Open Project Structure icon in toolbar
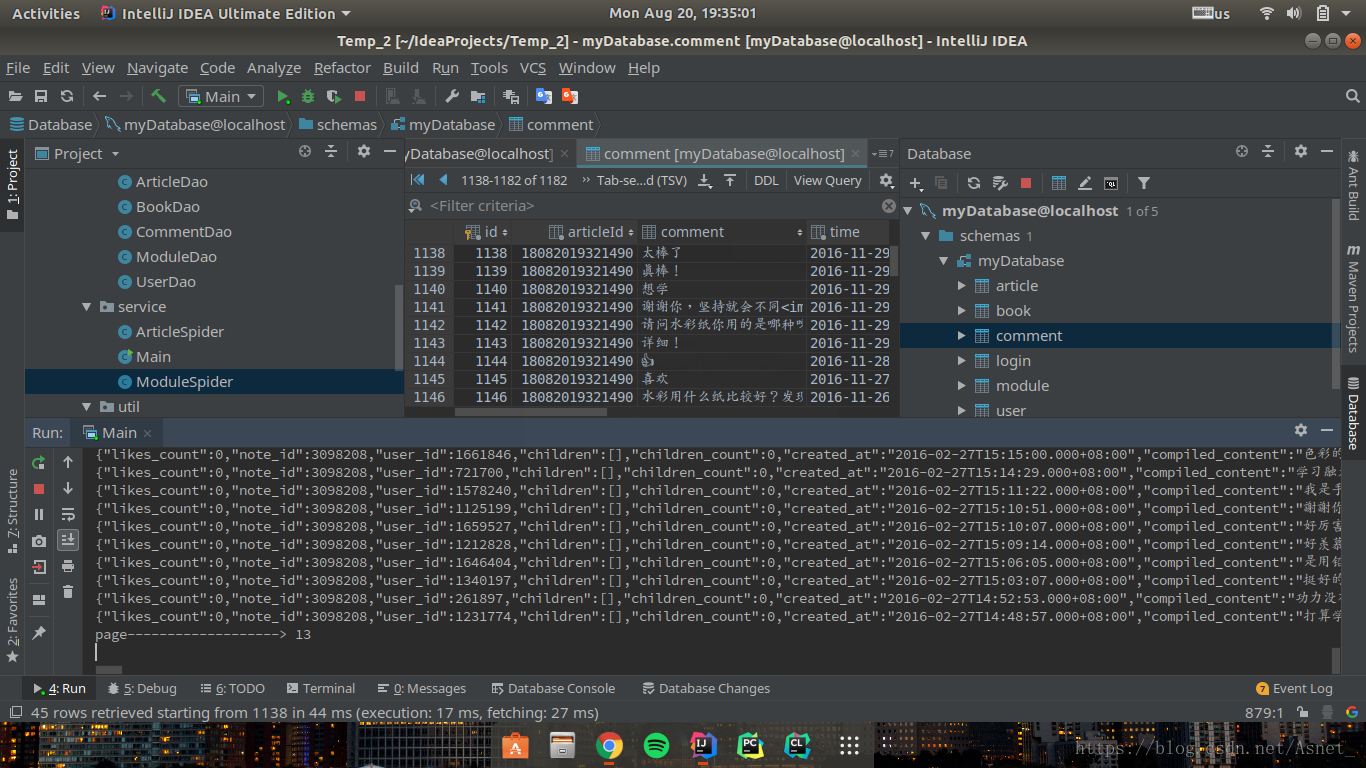 pyautogui.click(x=478, y=96)
